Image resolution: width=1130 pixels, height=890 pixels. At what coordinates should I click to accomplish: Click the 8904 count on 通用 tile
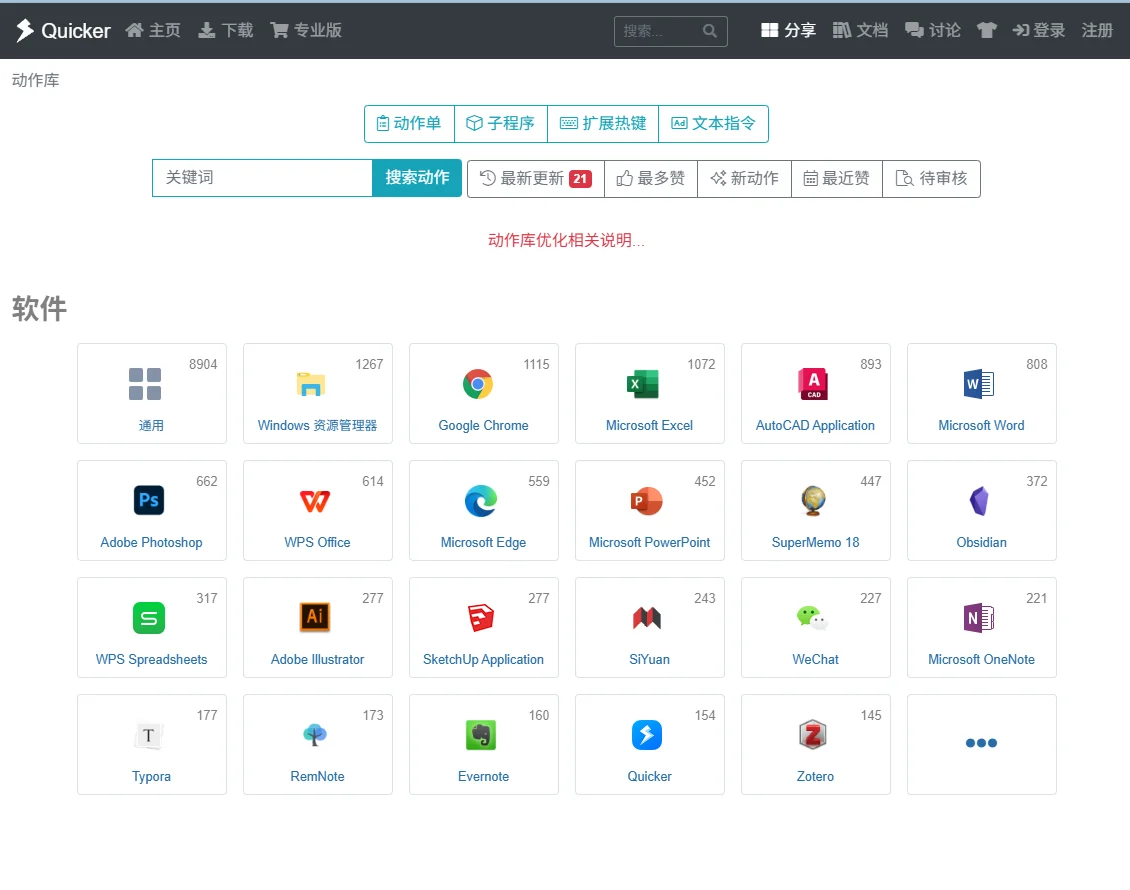coord(203,365)
